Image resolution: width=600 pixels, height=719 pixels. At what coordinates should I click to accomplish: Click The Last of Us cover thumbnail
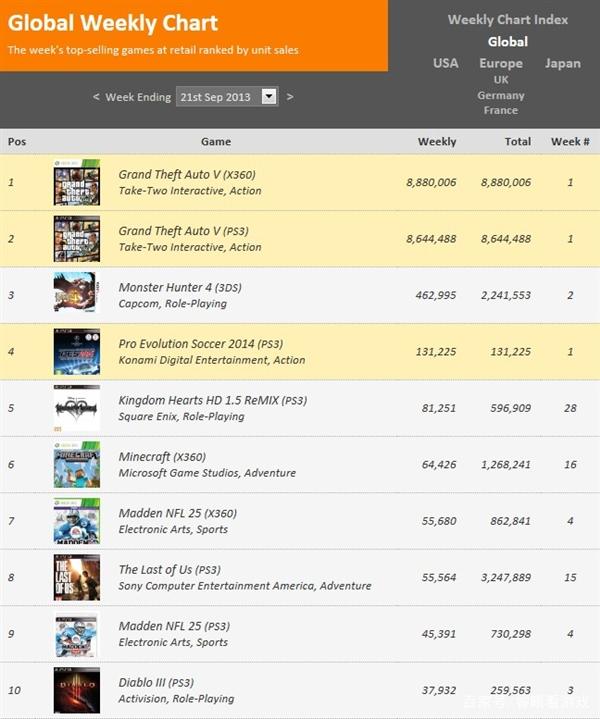(x=76, y=577)
